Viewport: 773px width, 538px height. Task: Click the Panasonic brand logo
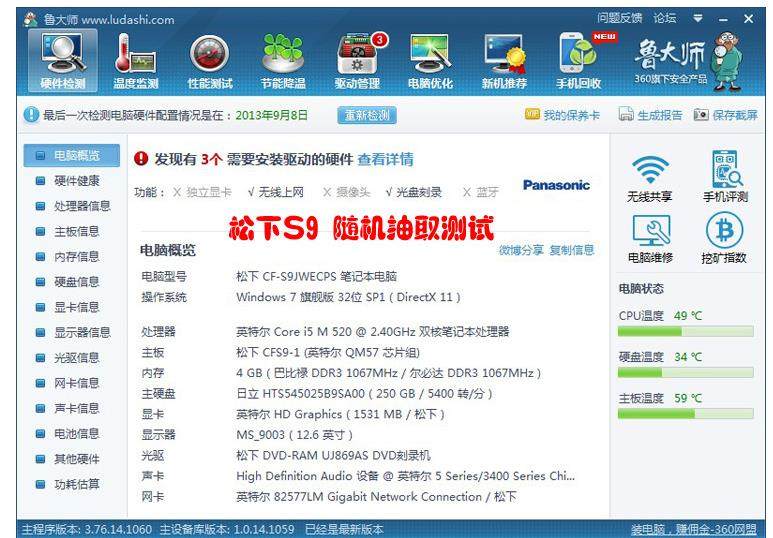point(556,185)
